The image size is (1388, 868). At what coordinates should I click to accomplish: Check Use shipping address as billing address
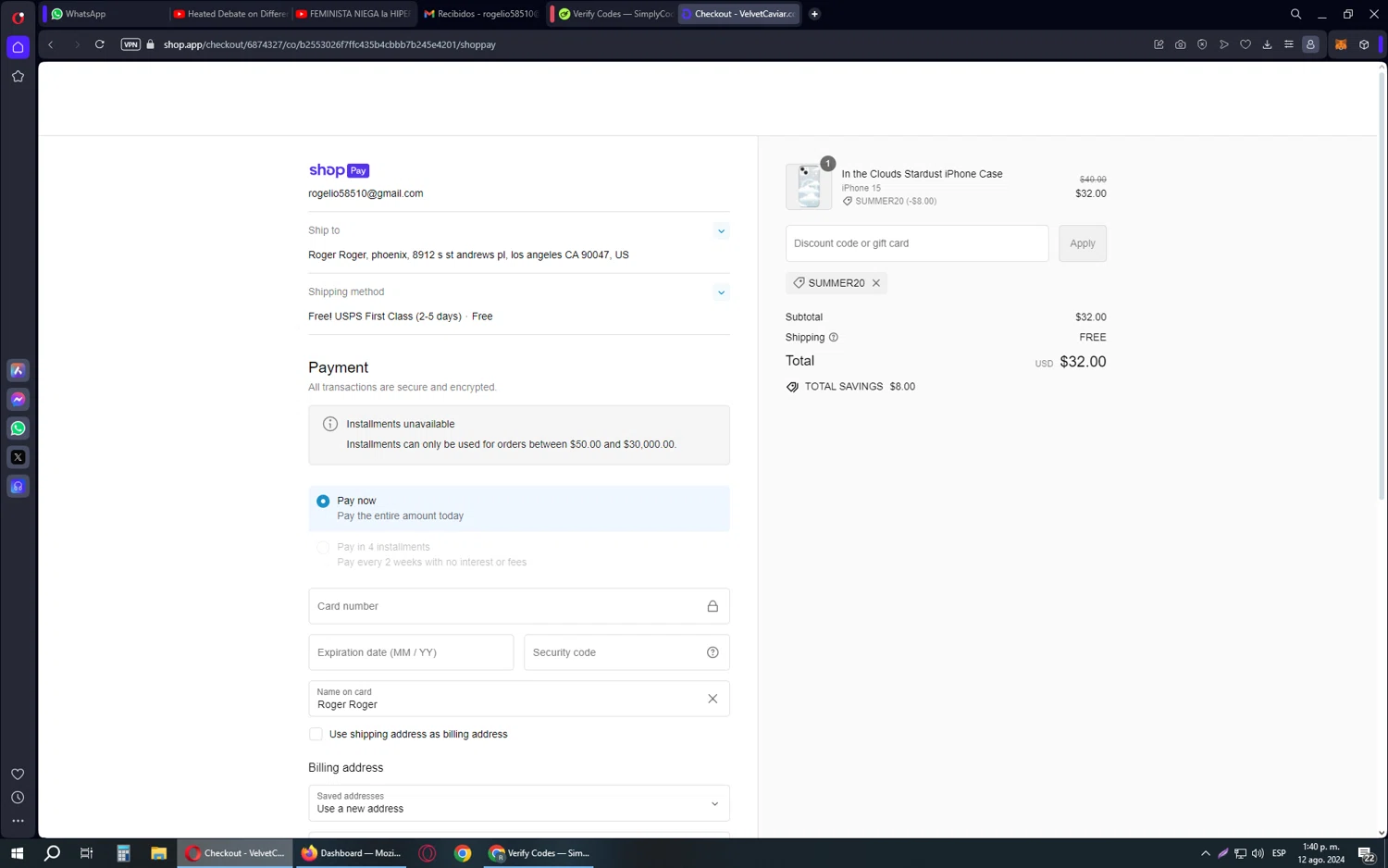tap(316, 735)
